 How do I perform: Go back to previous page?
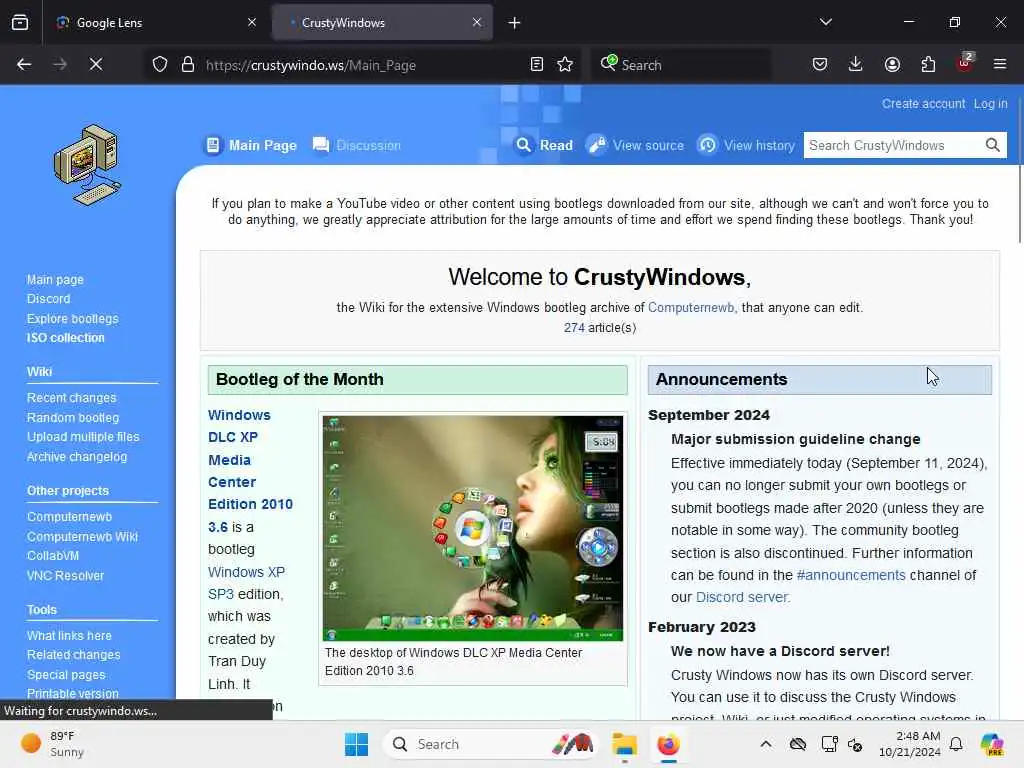tap(24, 65)
